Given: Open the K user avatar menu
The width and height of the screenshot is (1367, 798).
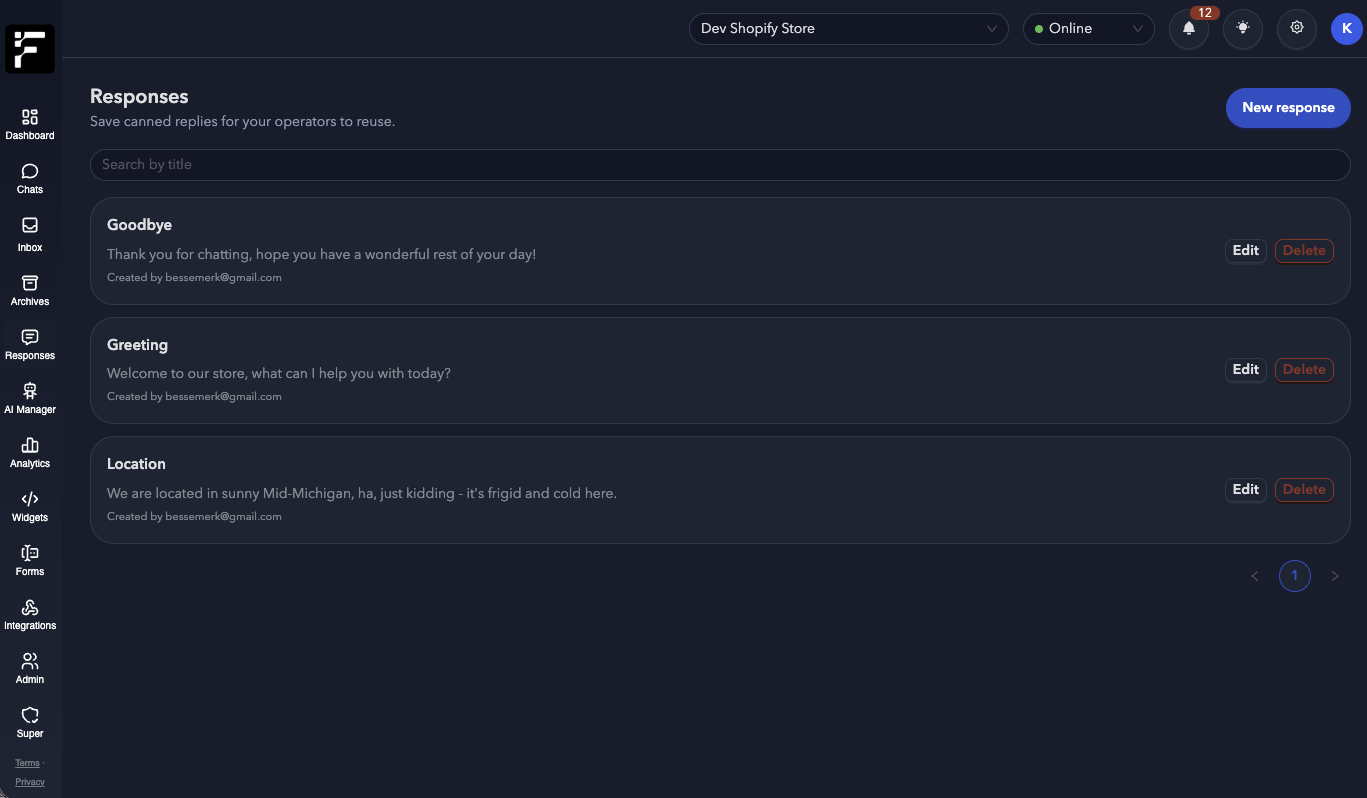Looking at the screenshot, I should tap(1346, 29).
